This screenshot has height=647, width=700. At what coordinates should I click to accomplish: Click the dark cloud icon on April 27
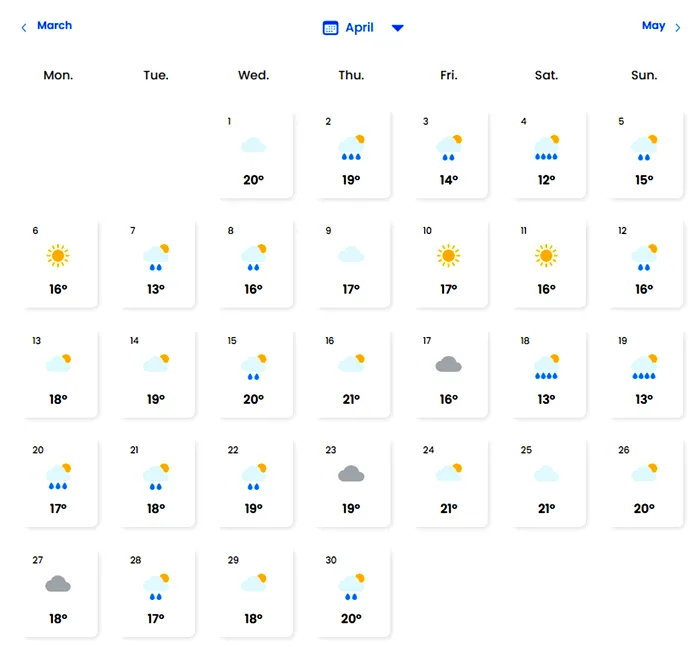pos(58,584)
